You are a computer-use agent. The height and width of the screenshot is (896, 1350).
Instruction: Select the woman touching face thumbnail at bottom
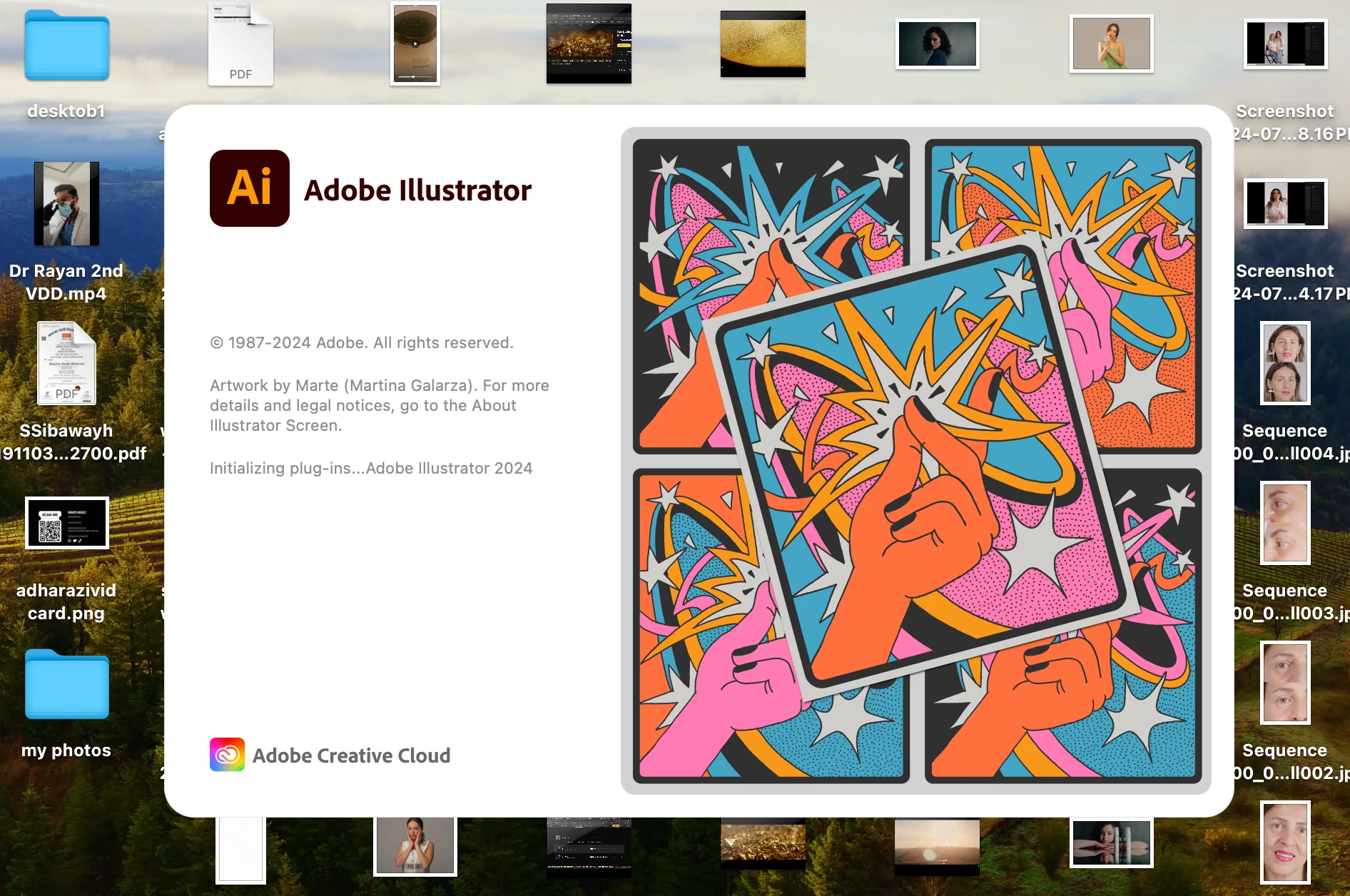coord(415,846)
